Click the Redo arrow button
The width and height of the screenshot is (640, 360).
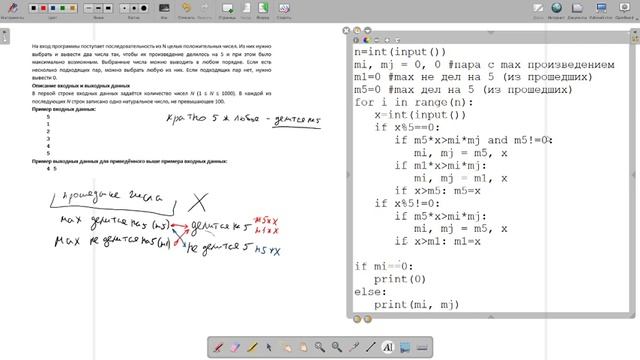tap(204, 8)
